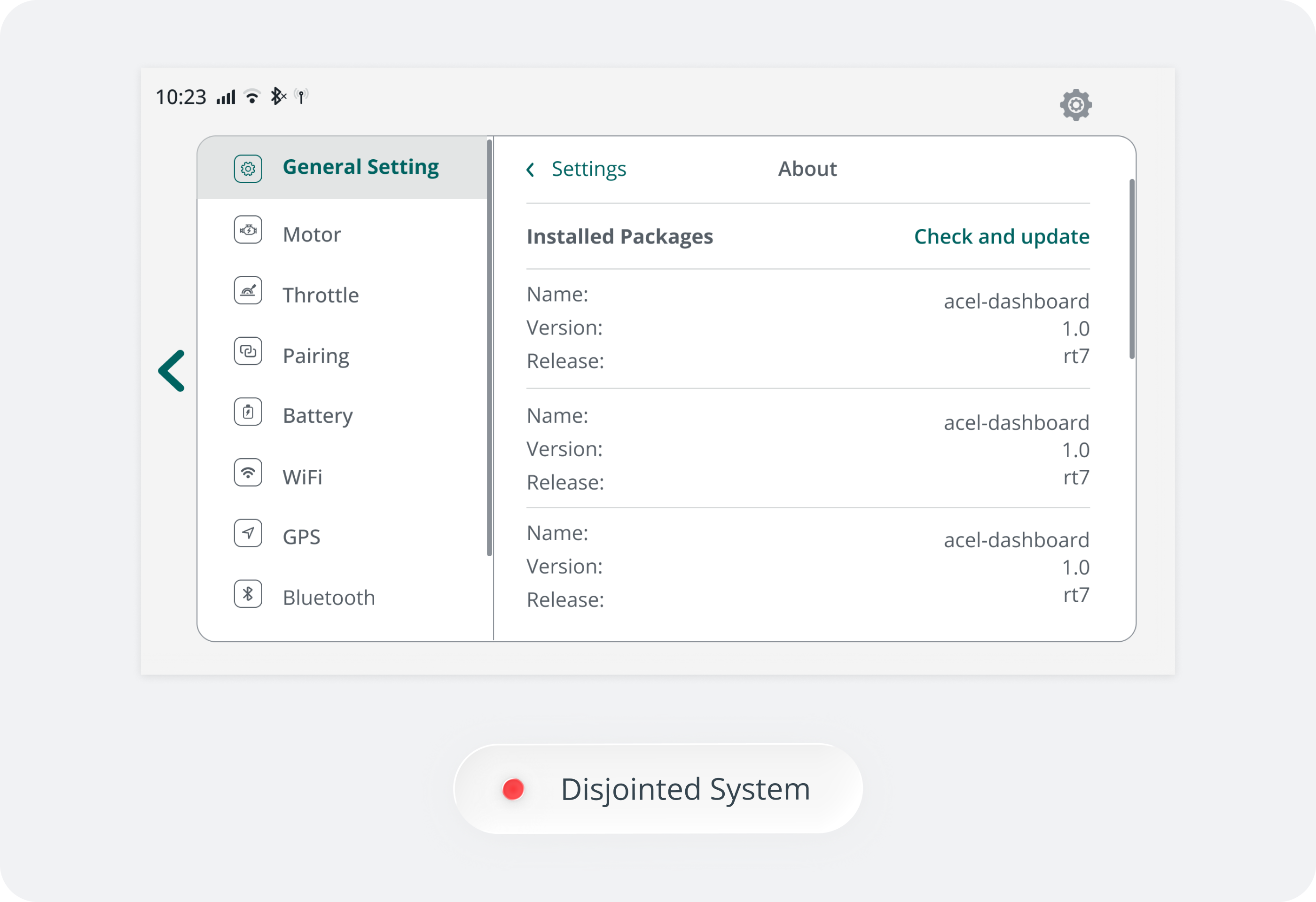Click the antenna broadcast status icon

pos(301,96)
